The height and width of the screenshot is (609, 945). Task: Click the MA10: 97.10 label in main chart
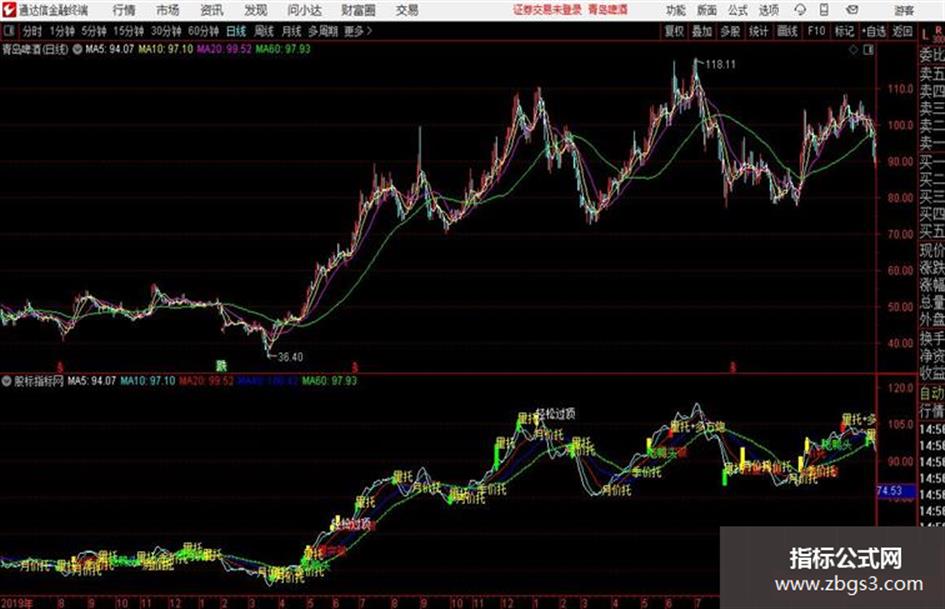(x=166, y=49)
